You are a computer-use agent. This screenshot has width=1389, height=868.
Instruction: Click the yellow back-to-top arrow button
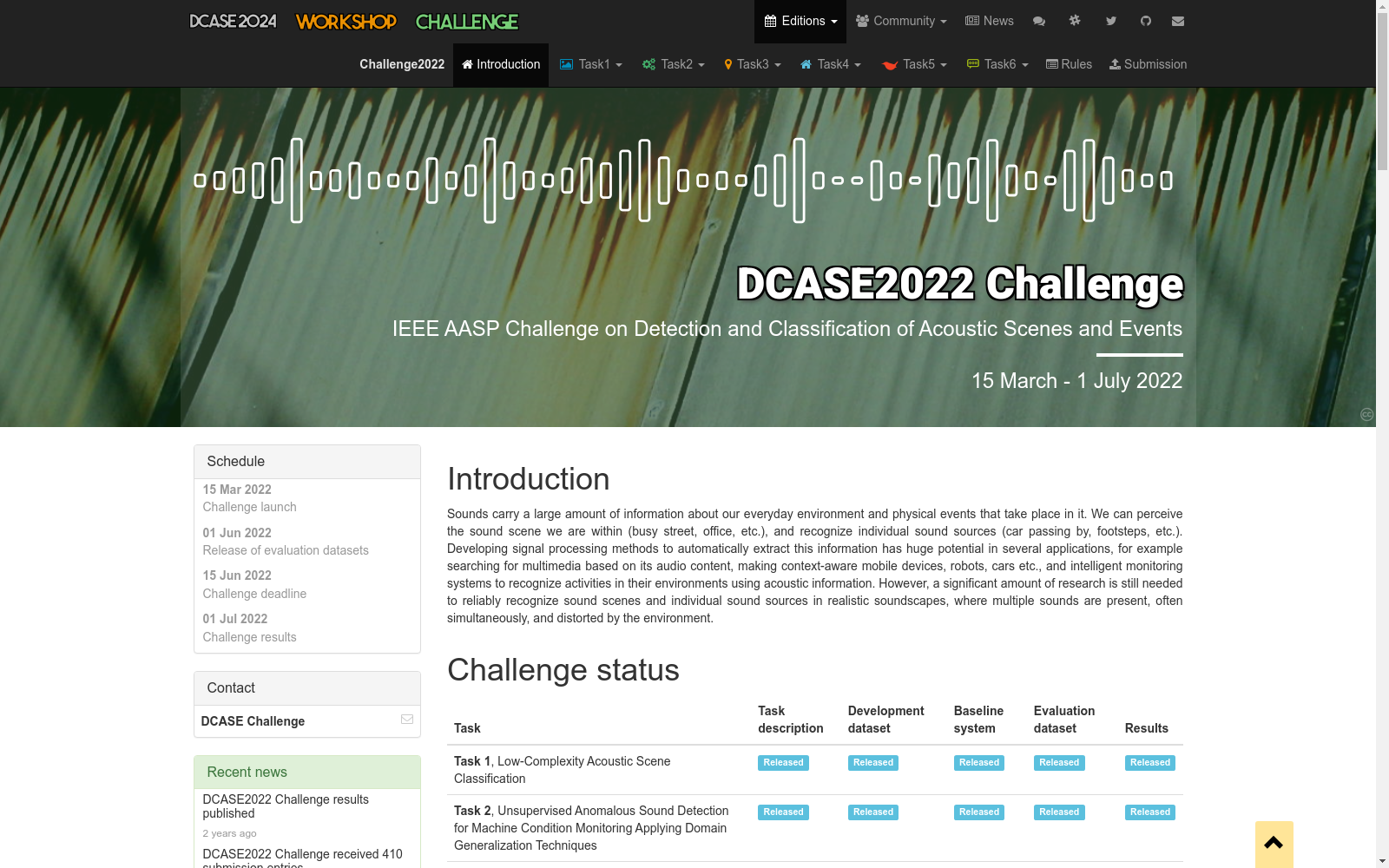1274,844
